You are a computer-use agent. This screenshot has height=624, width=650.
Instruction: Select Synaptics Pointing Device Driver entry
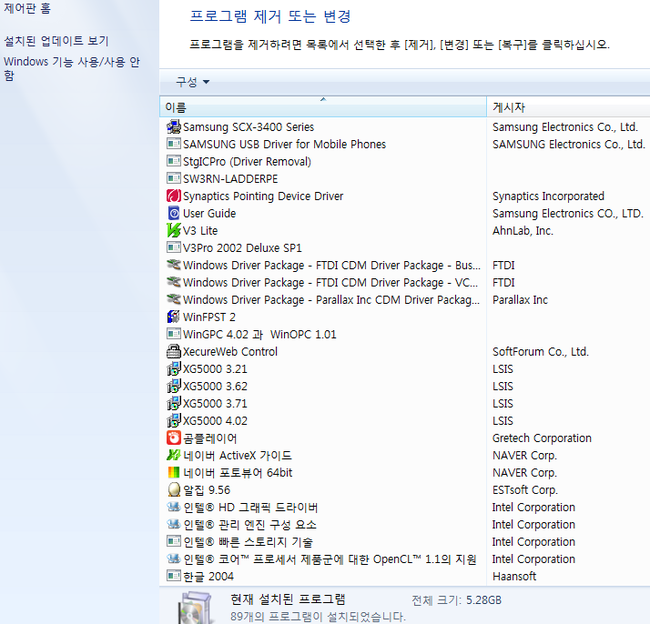tap(263, 196)
